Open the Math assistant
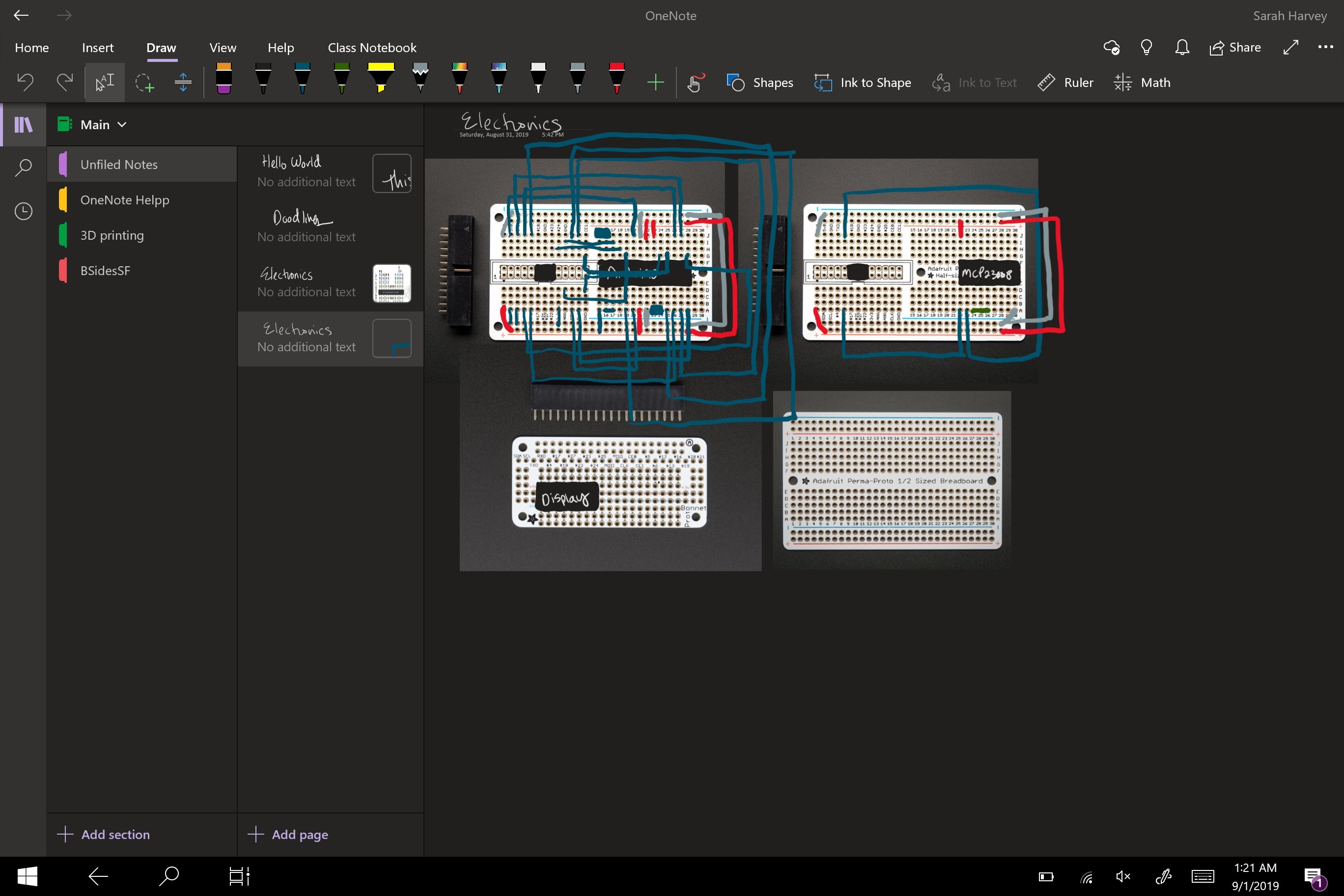The height and width of the screenshot is (896, 1344). pos(1142,83)
